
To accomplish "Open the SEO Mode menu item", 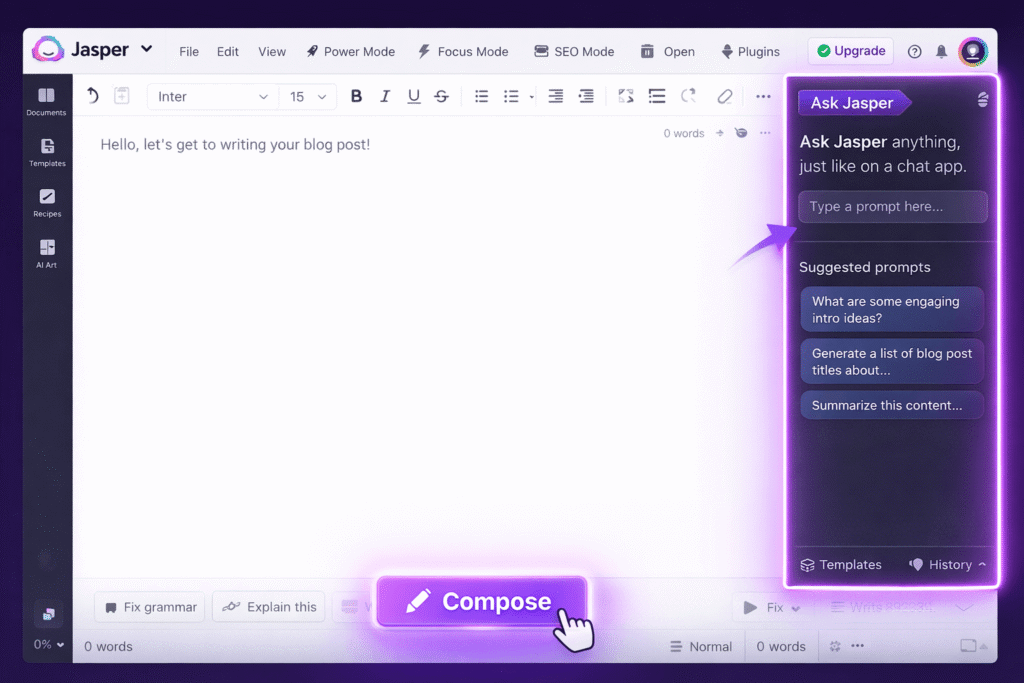I will (574, 51).
